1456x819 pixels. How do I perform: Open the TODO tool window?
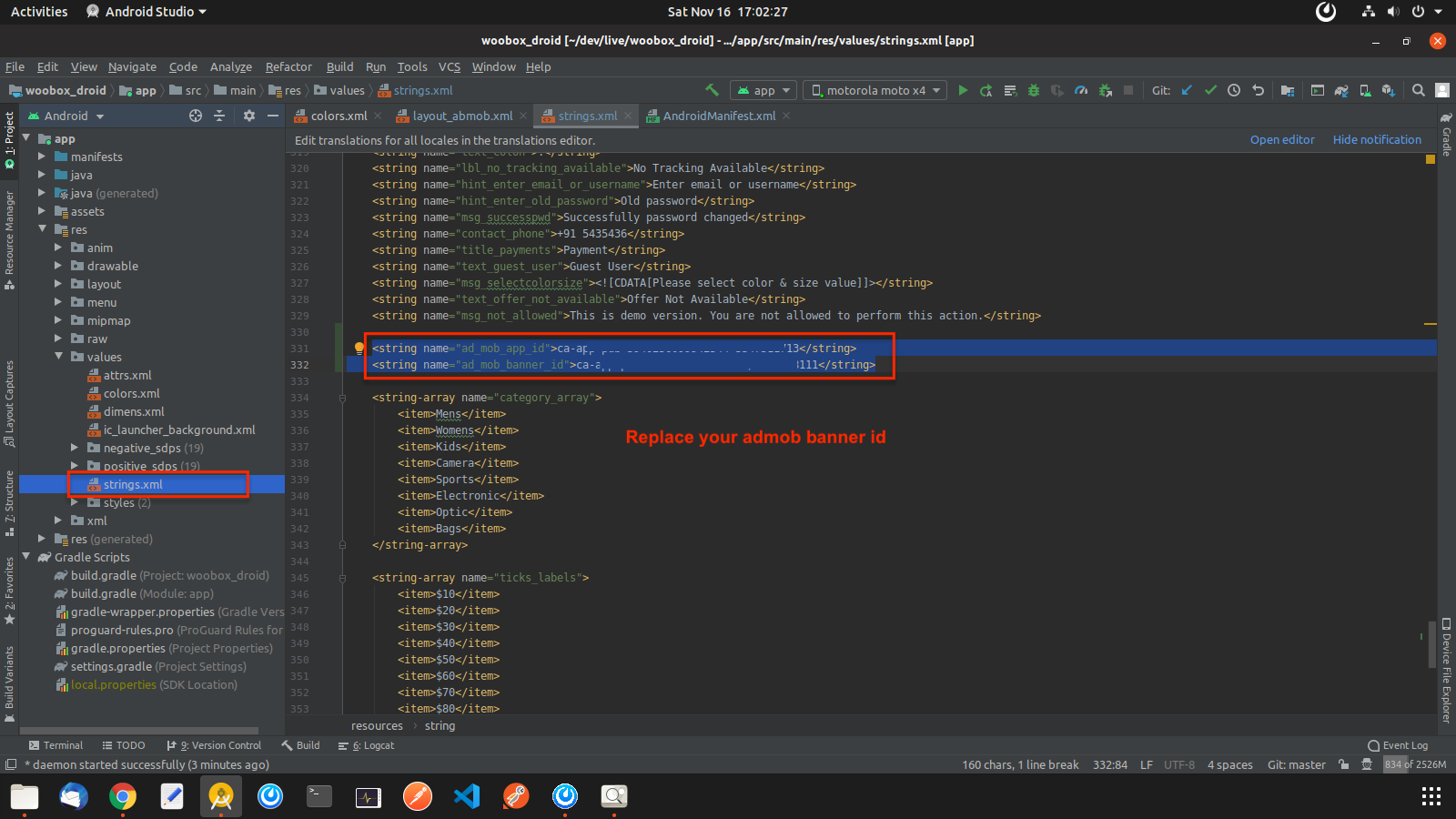point(124,745)
